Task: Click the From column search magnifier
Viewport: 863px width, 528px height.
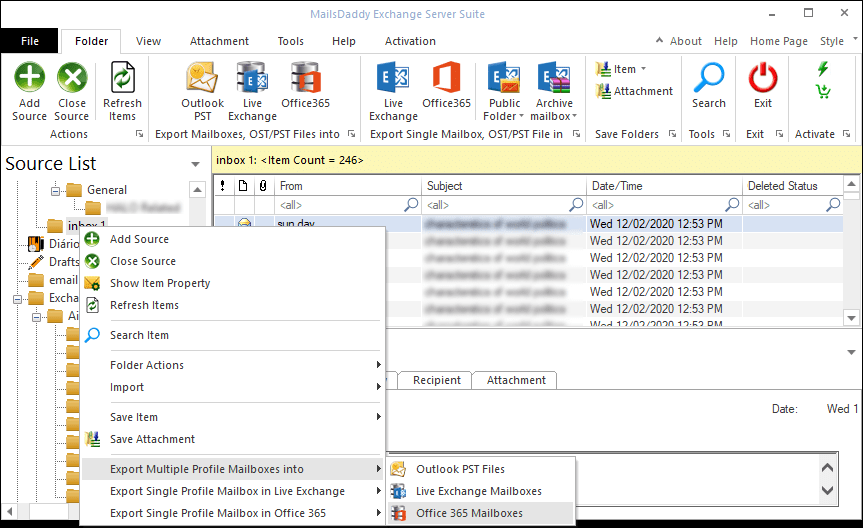Action: point(411,205)
